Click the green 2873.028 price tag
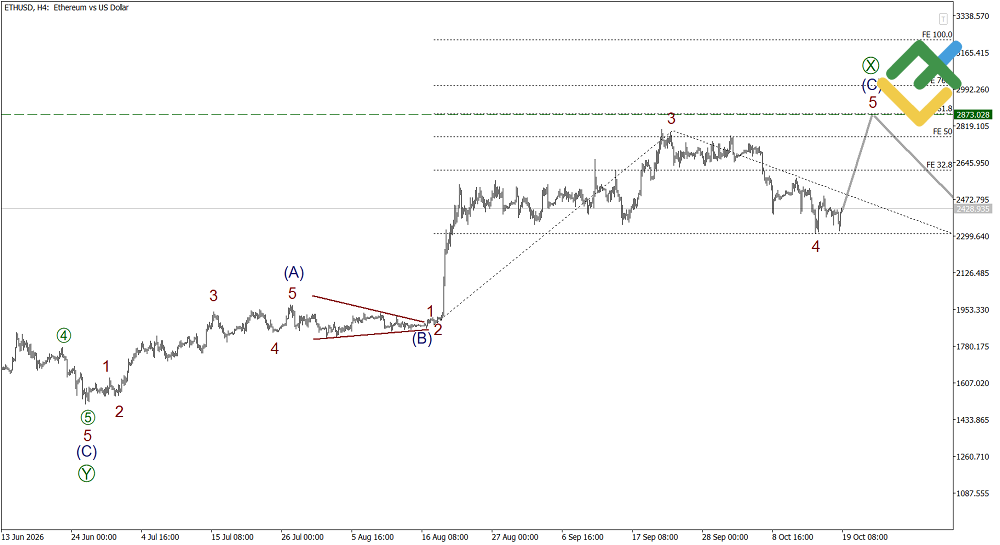The image size is (1000, 545). [973, 115]
